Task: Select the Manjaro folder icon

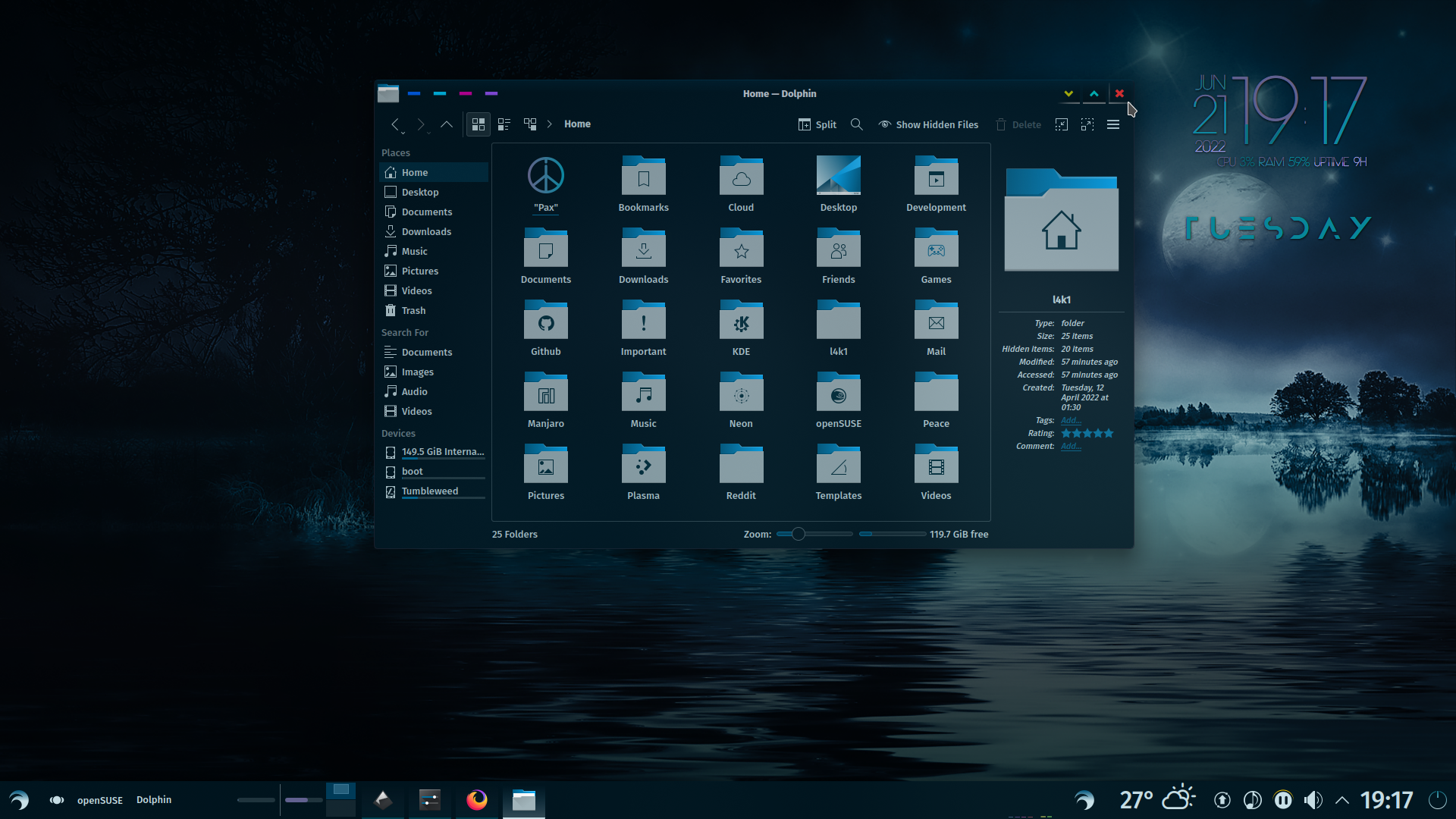Action: 546,392
